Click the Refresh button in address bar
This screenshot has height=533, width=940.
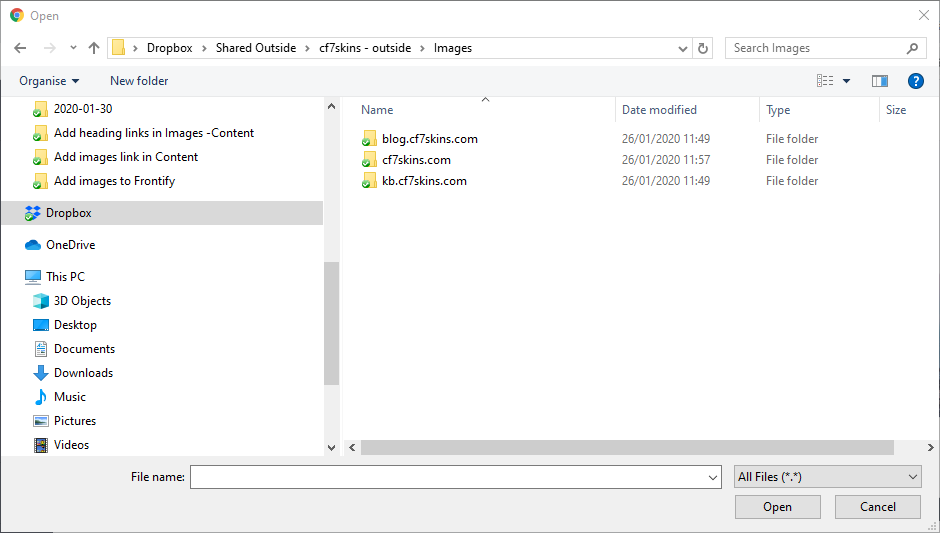[703, 48]
